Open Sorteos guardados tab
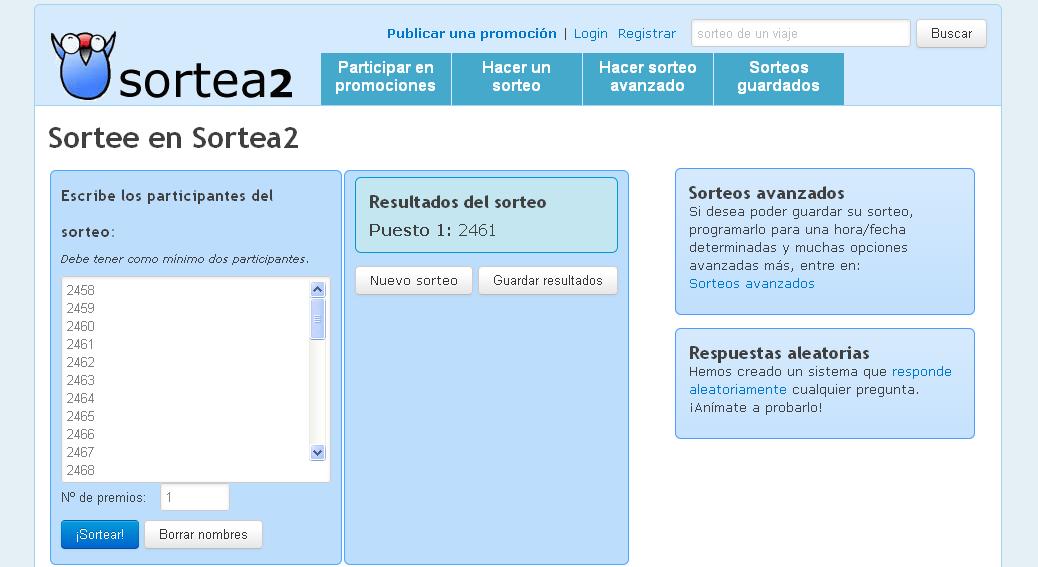This screenshot has height=567, width=1038. click(x=778, y=77)
